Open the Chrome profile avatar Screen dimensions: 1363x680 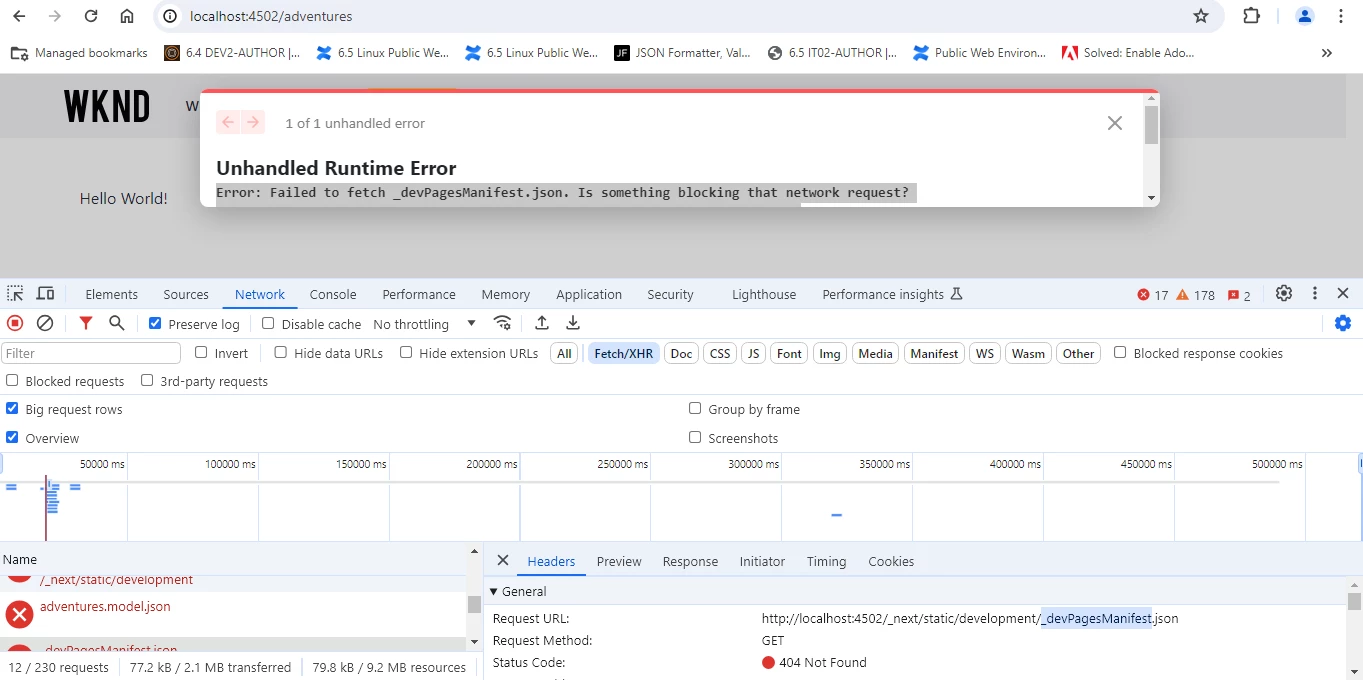tap(1305, 16)
